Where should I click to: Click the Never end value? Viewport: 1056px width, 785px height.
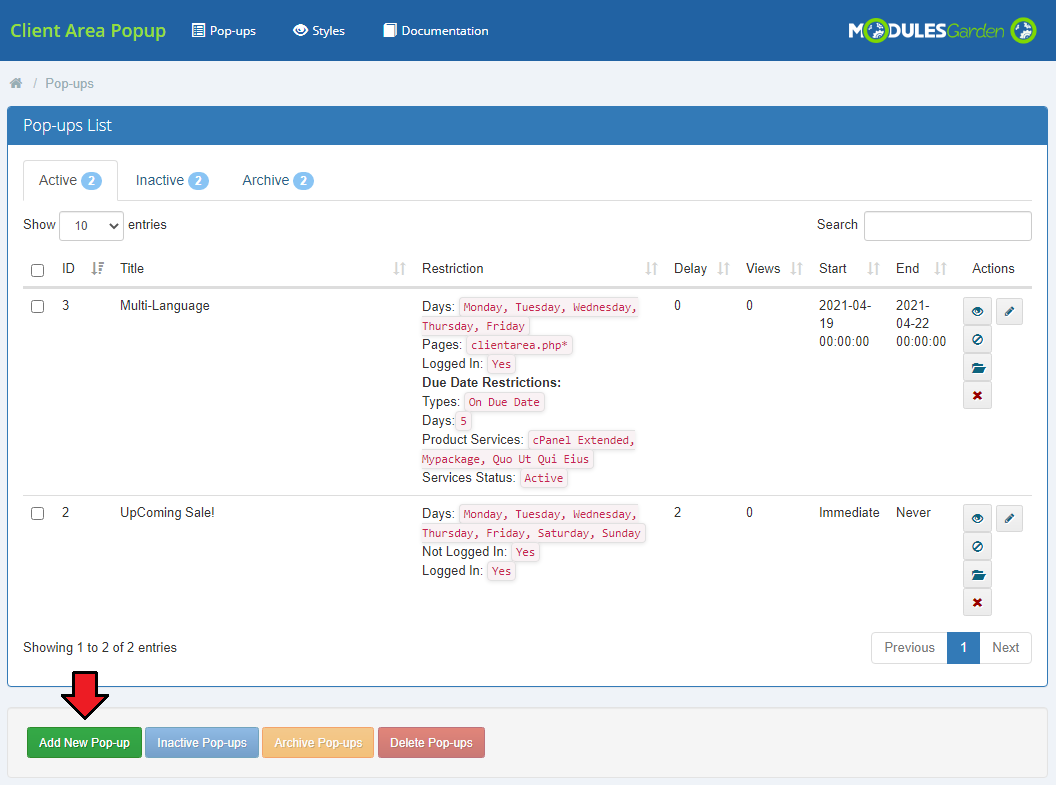913,512
